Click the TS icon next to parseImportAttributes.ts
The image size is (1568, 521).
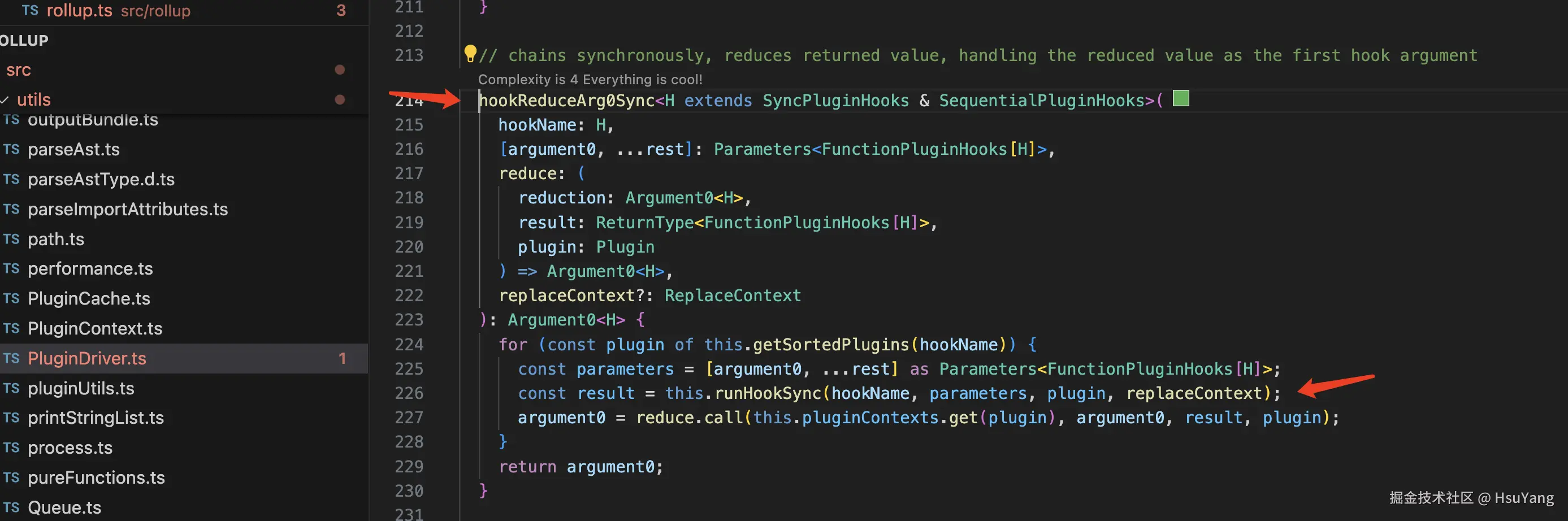pyautogui.click(x=11, y=209)
